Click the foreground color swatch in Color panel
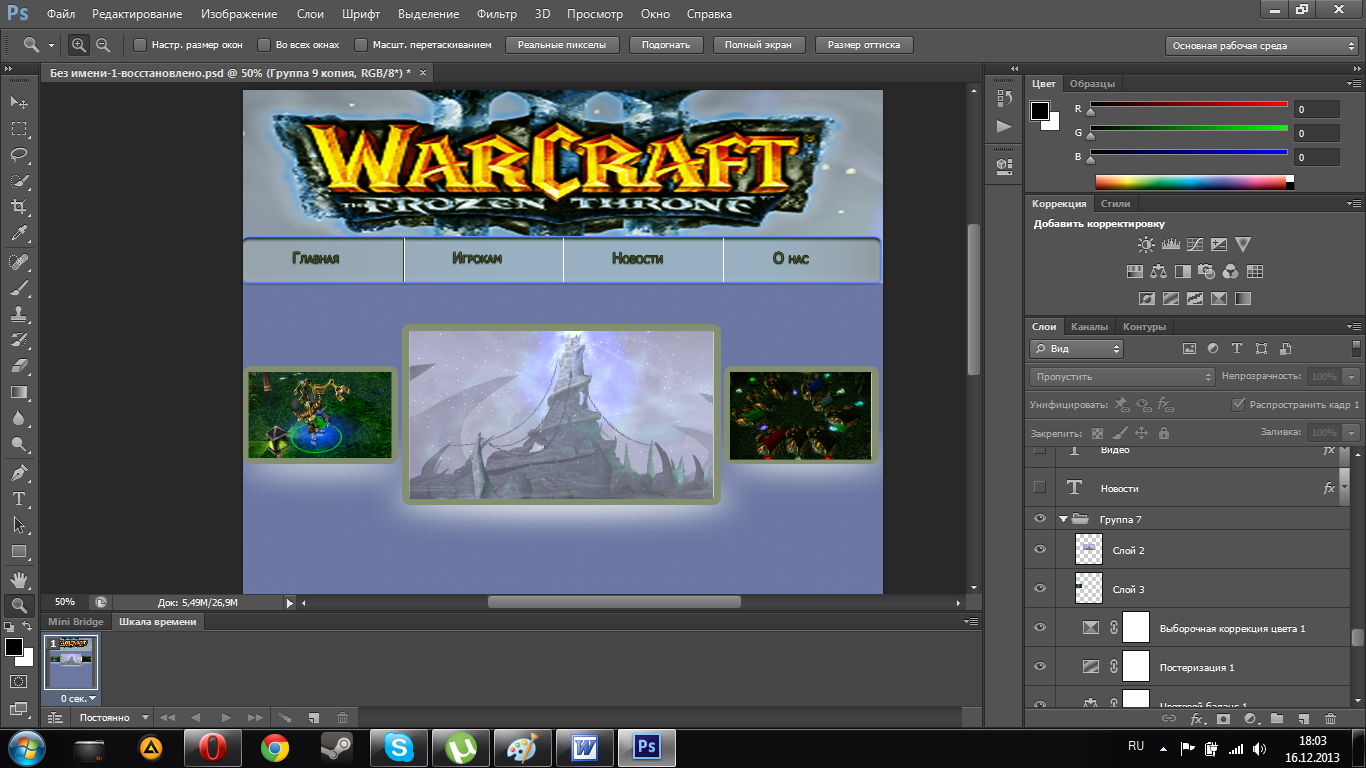Viewport: 1366px width, 768px height. (1041, 111)
